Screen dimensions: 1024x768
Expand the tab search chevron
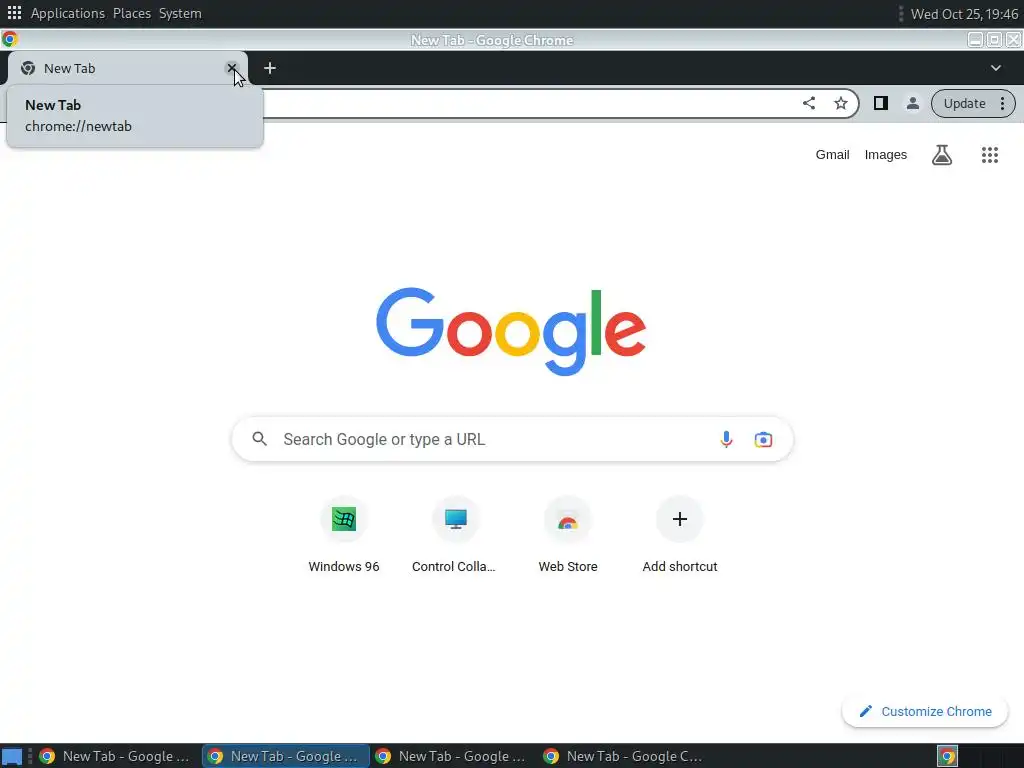[995, 68]
